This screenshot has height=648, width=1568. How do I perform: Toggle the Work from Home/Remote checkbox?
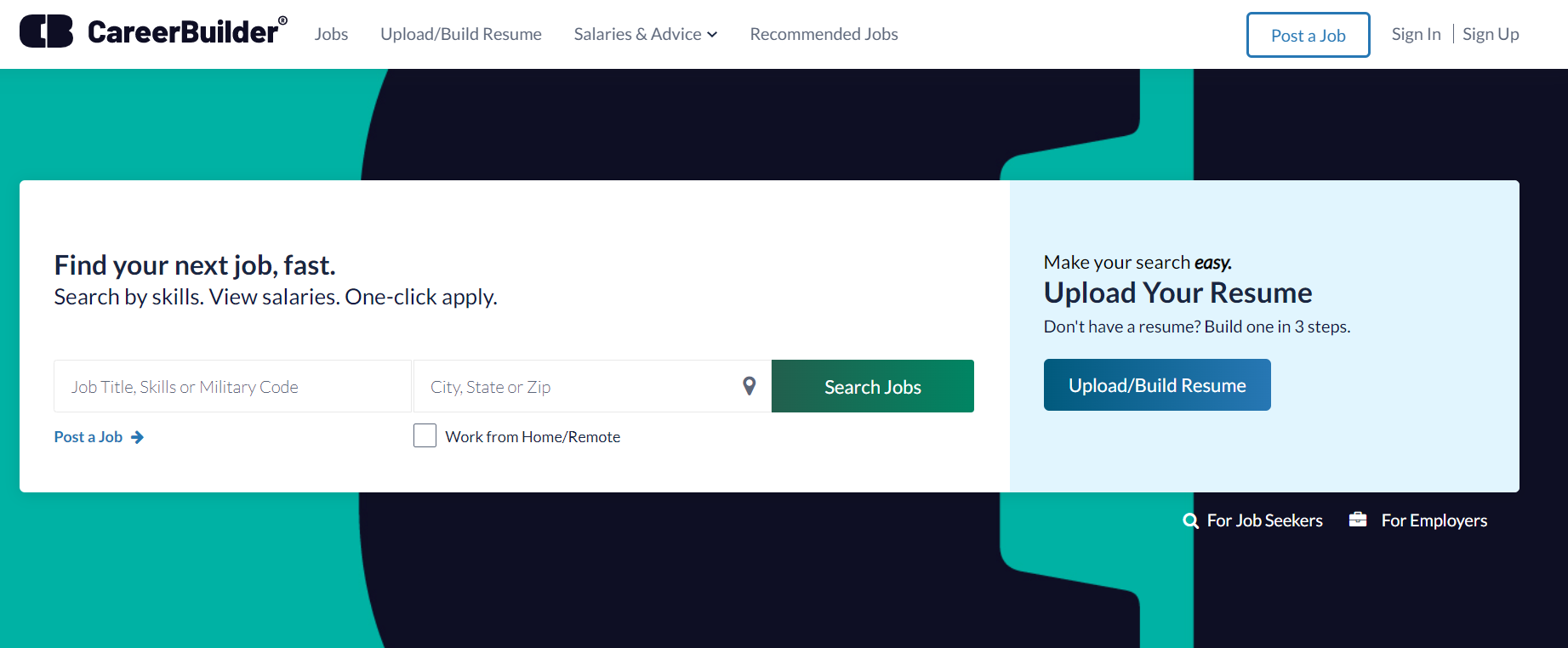pyautogui.click(x=425, y=435)
